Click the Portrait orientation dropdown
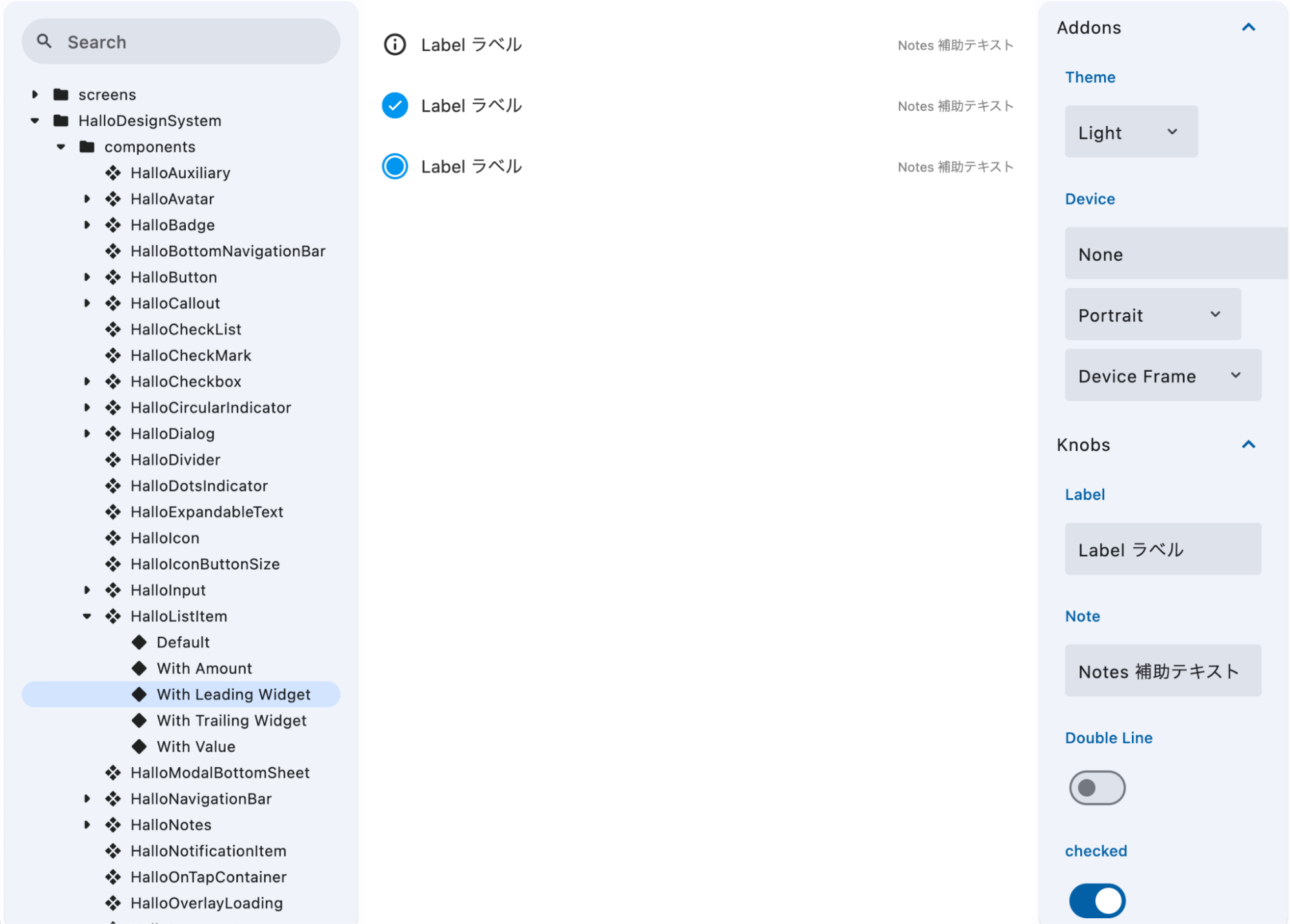Screen dimensions: 1290x924 click(1152, 314)
